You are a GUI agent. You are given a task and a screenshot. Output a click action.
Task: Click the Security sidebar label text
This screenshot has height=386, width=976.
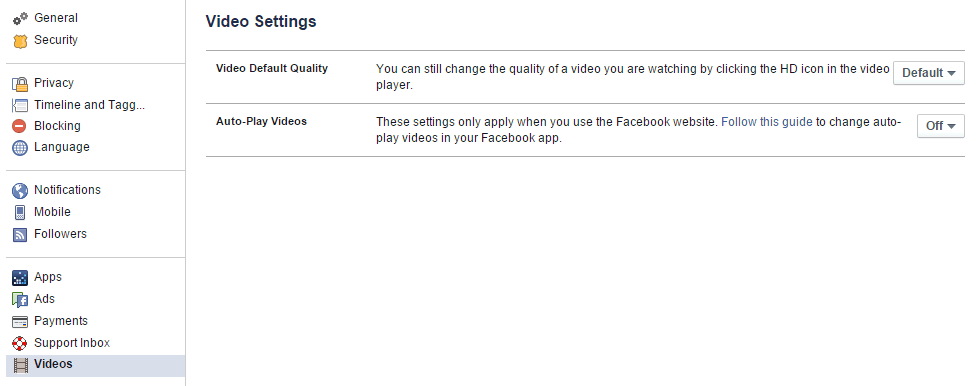[56, 40]
